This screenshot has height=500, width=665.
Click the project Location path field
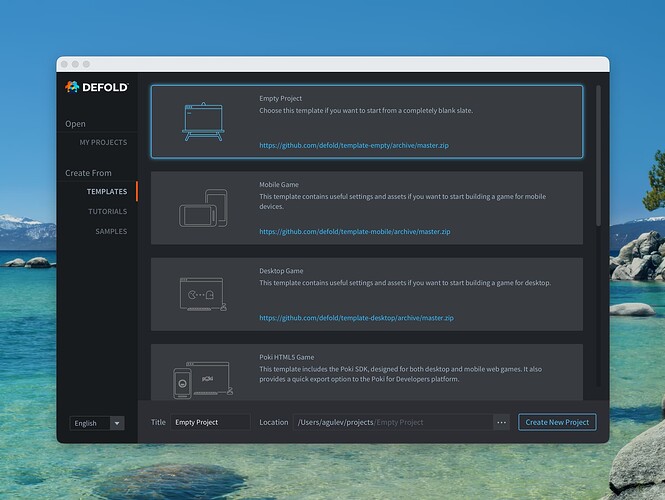click(392, 422)
